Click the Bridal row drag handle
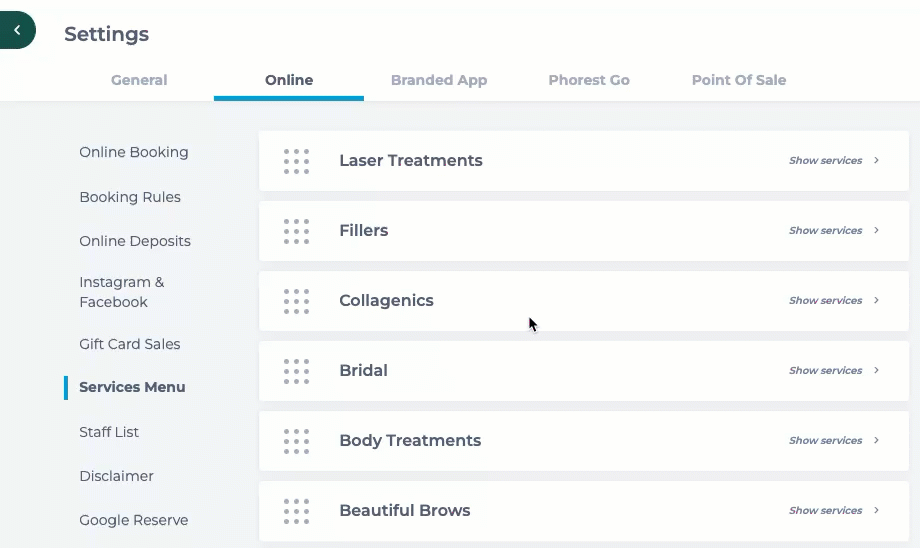The width and height of the screenshot is (920, 548). (x=296, y=371)
